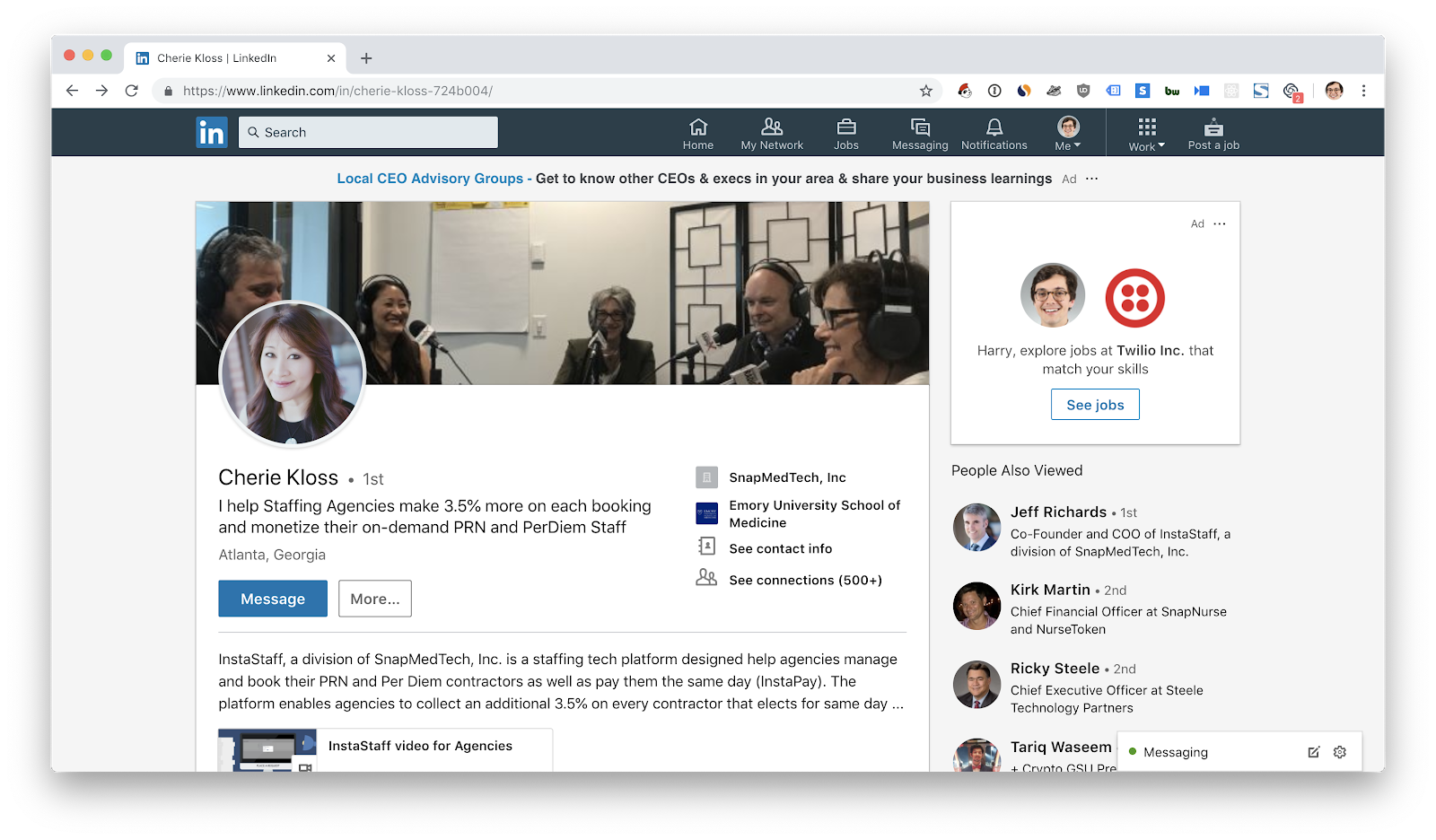
Task: Bookmark this page with the star icon
Action: pyautogui.click(x=926, y=91)
